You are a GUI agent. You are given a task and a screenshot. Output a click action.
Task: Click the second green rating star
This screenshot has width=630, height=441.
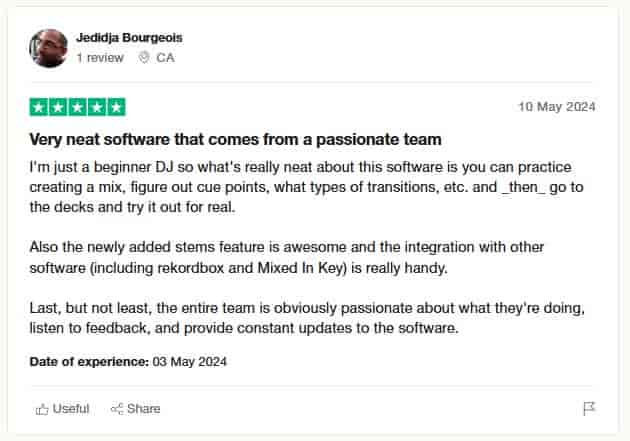pyautogui.click(x=59, y=107)
